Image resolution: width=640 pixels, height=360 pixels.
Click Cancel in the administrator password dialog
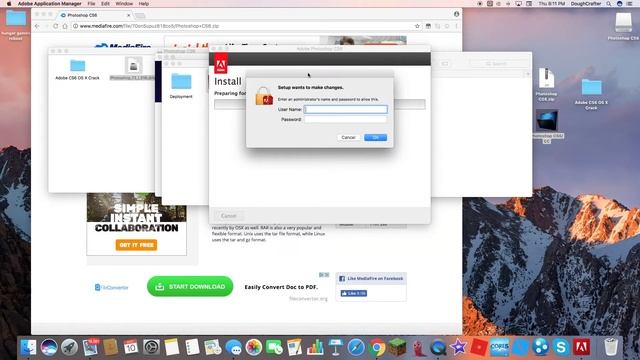[348, 138]
